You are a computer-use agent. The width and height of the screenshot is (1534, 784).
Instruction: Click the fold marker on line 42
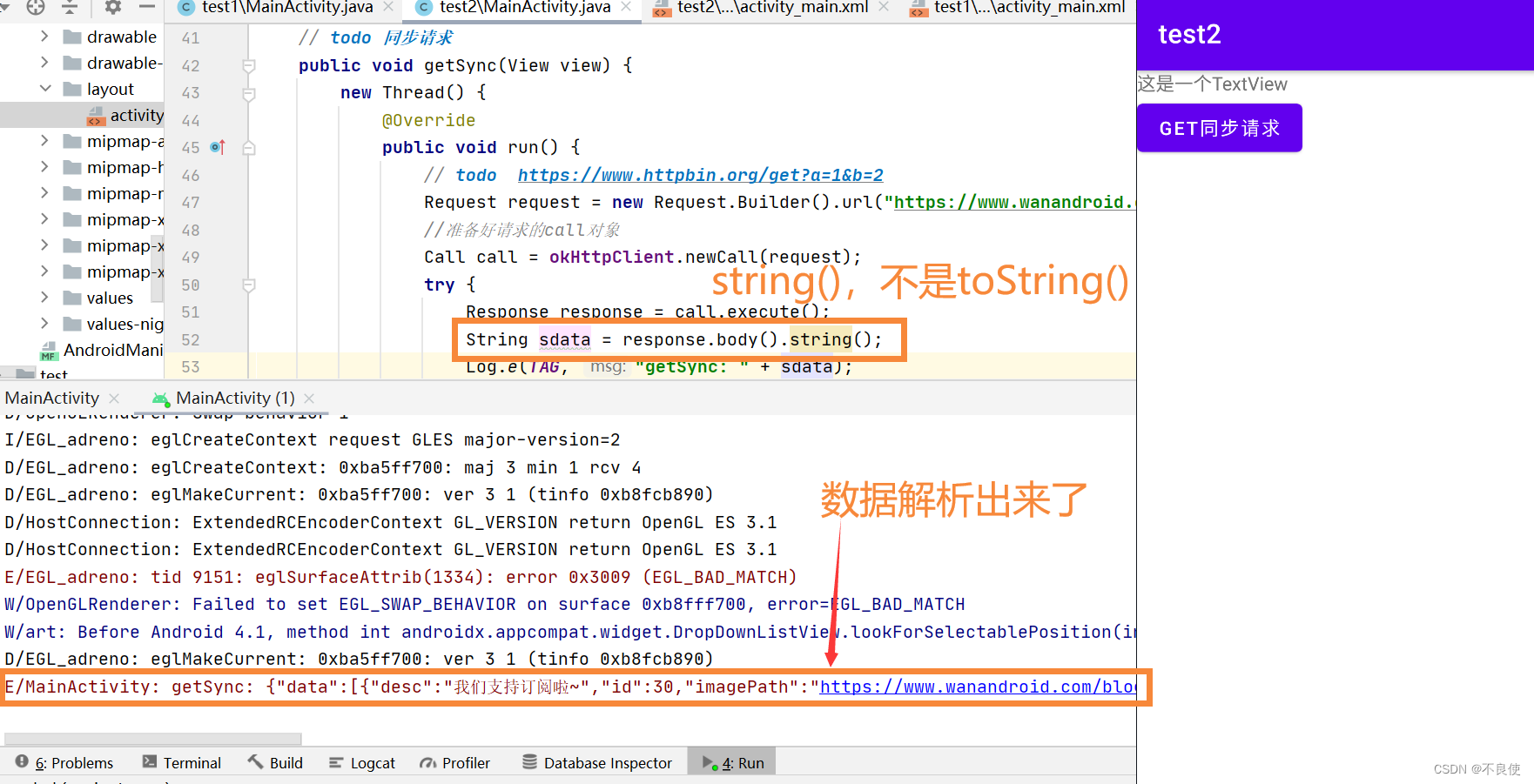coord(249,66)
